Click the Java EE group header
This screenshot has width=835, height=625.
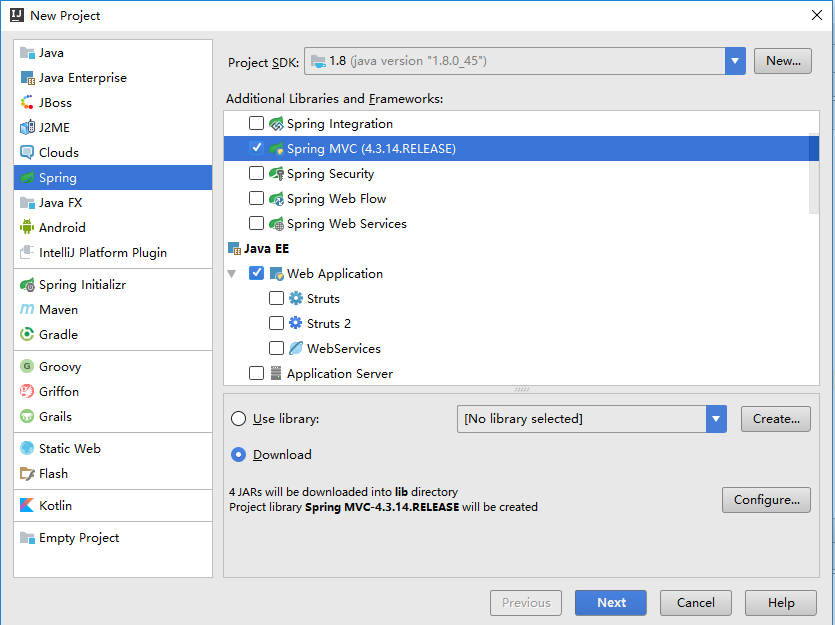pyautogui.click(x=258, y=249)
